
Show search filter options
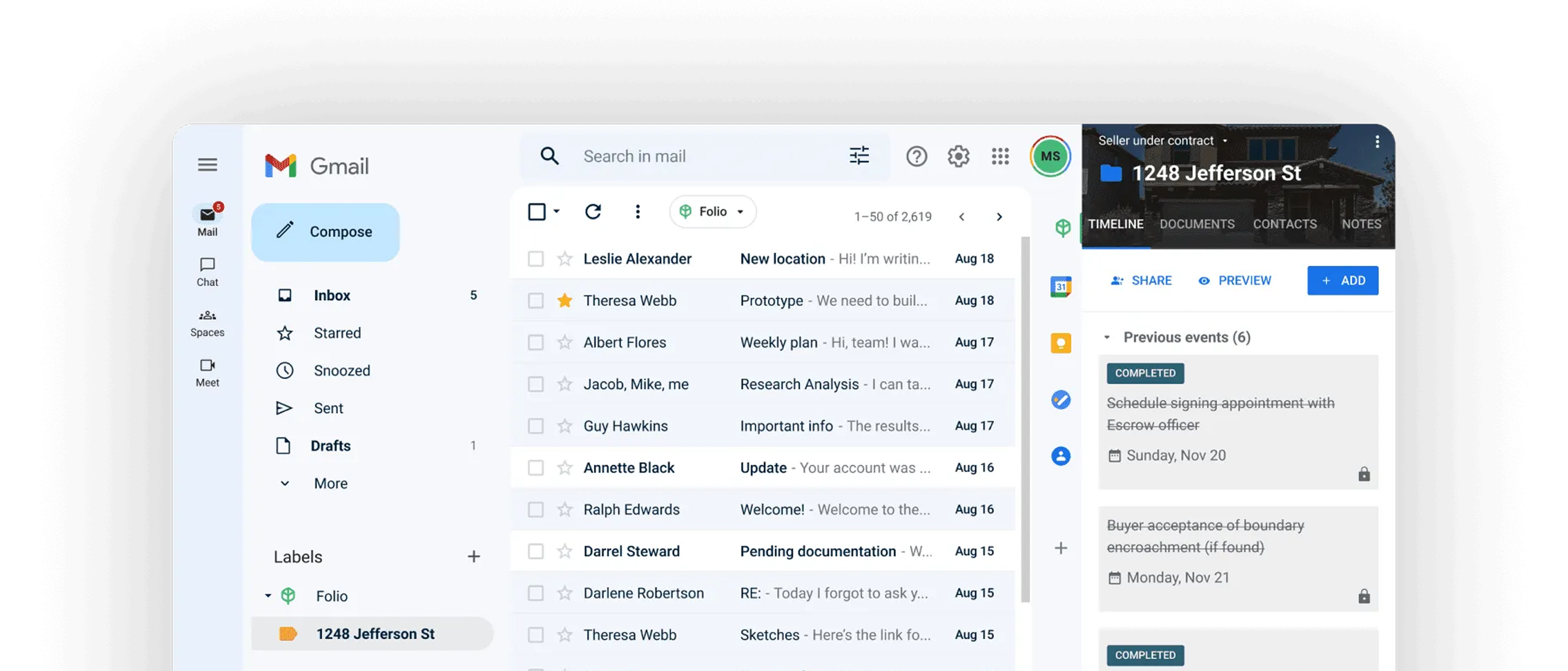pos(859,155)
